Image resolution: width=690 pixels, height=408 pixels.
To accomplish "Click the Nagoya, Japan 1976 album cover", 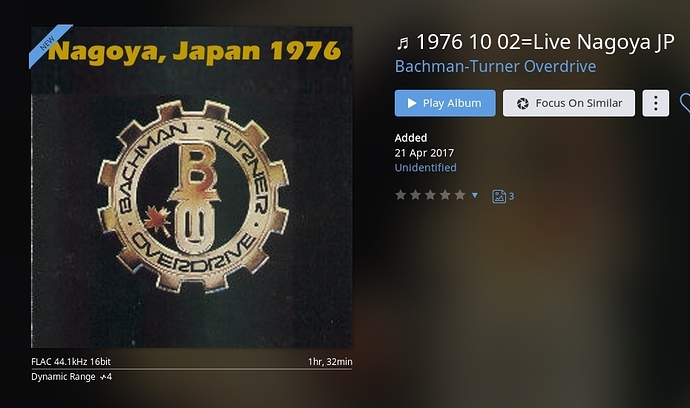I will click(191, 187).
